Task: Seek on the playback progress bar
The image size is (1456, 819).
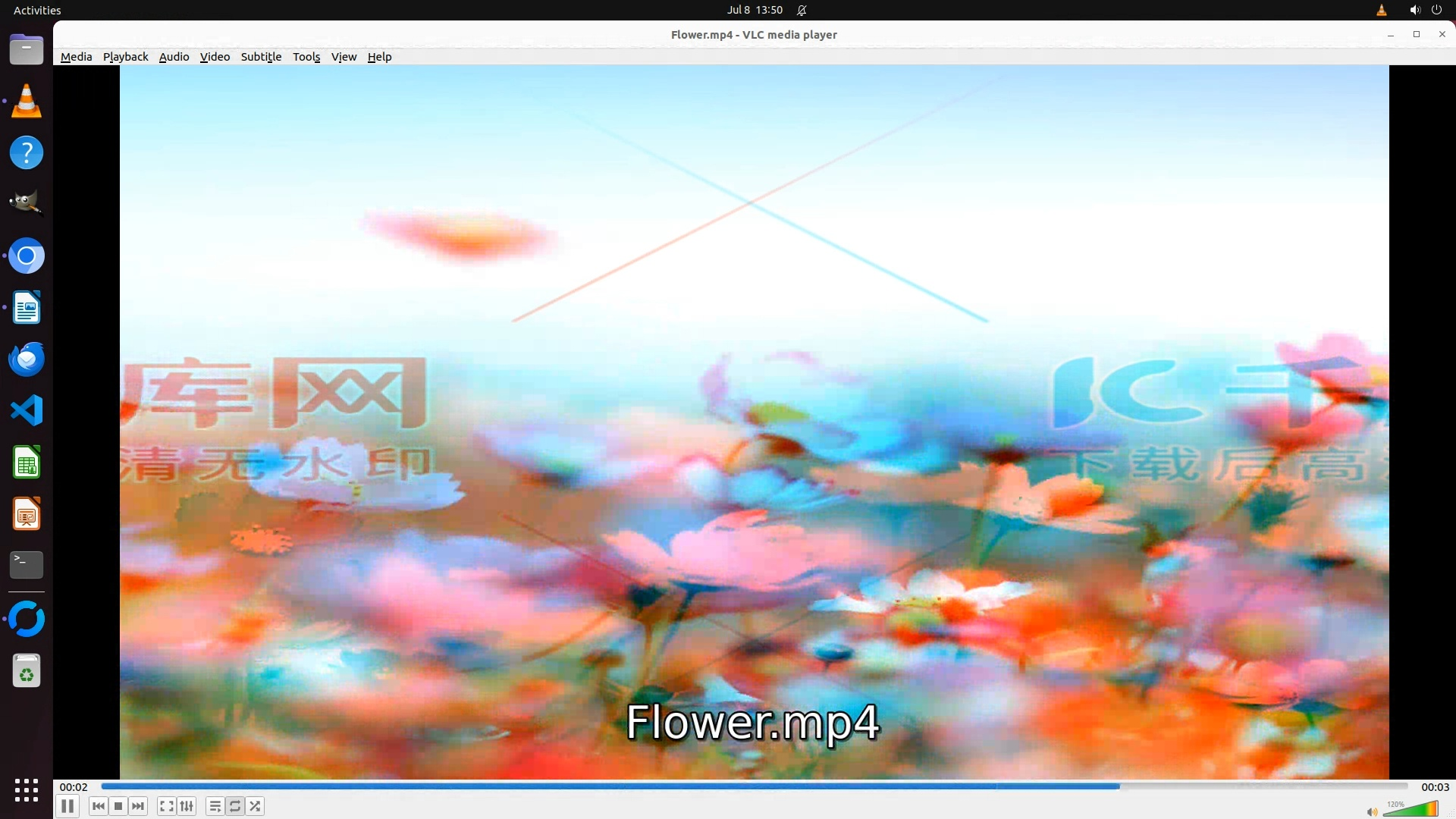Action: pyautogui.click(x=754, y=786)
